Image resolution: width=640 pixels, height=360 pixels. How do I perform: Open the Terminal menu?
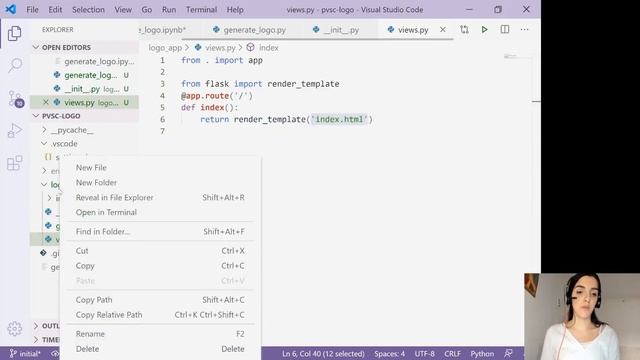(201, 9)
